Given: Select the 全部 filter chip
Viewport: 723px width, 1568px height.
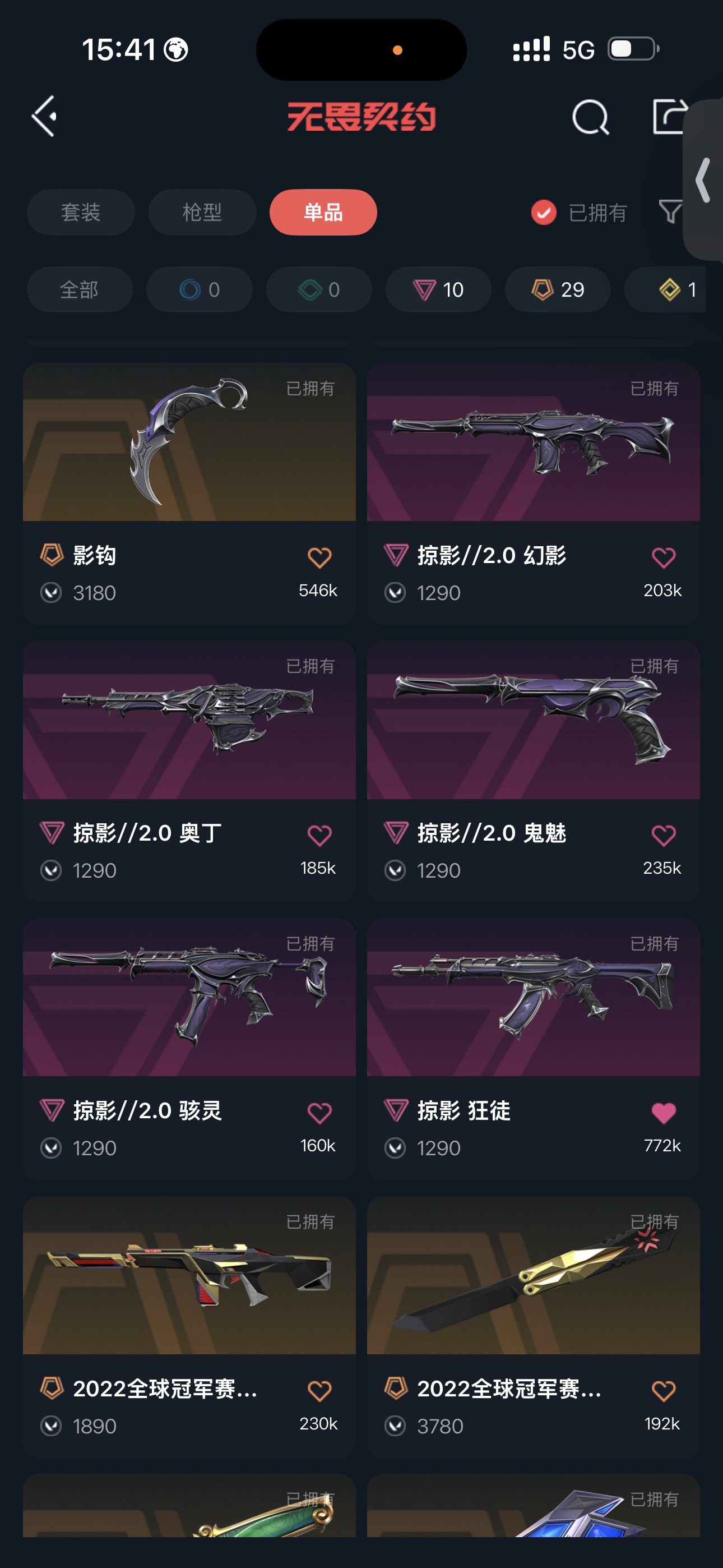Looking at the screenshot, I should click(80, 290).
